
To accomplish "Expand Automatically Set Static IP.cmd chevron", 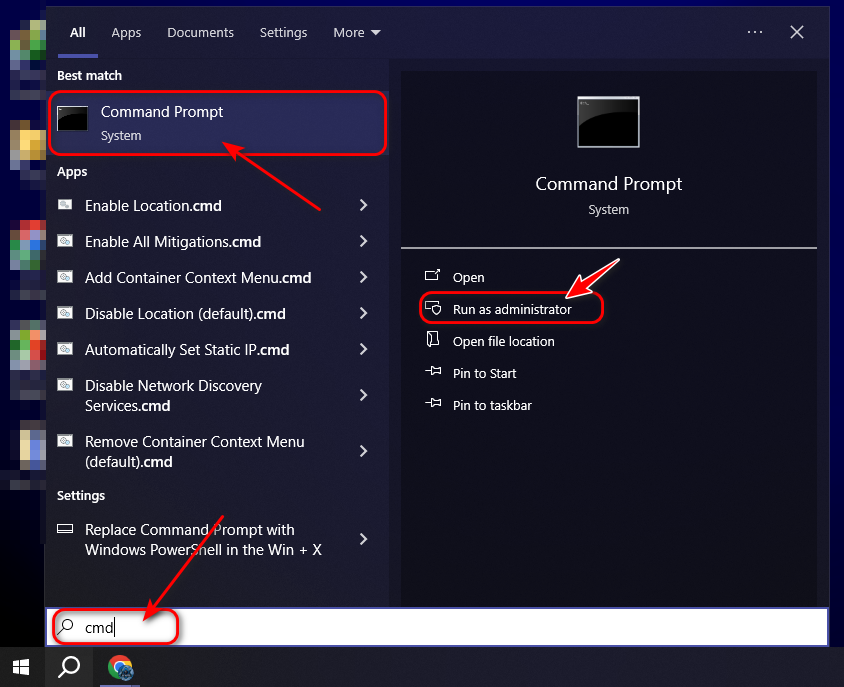I will 363,349.
